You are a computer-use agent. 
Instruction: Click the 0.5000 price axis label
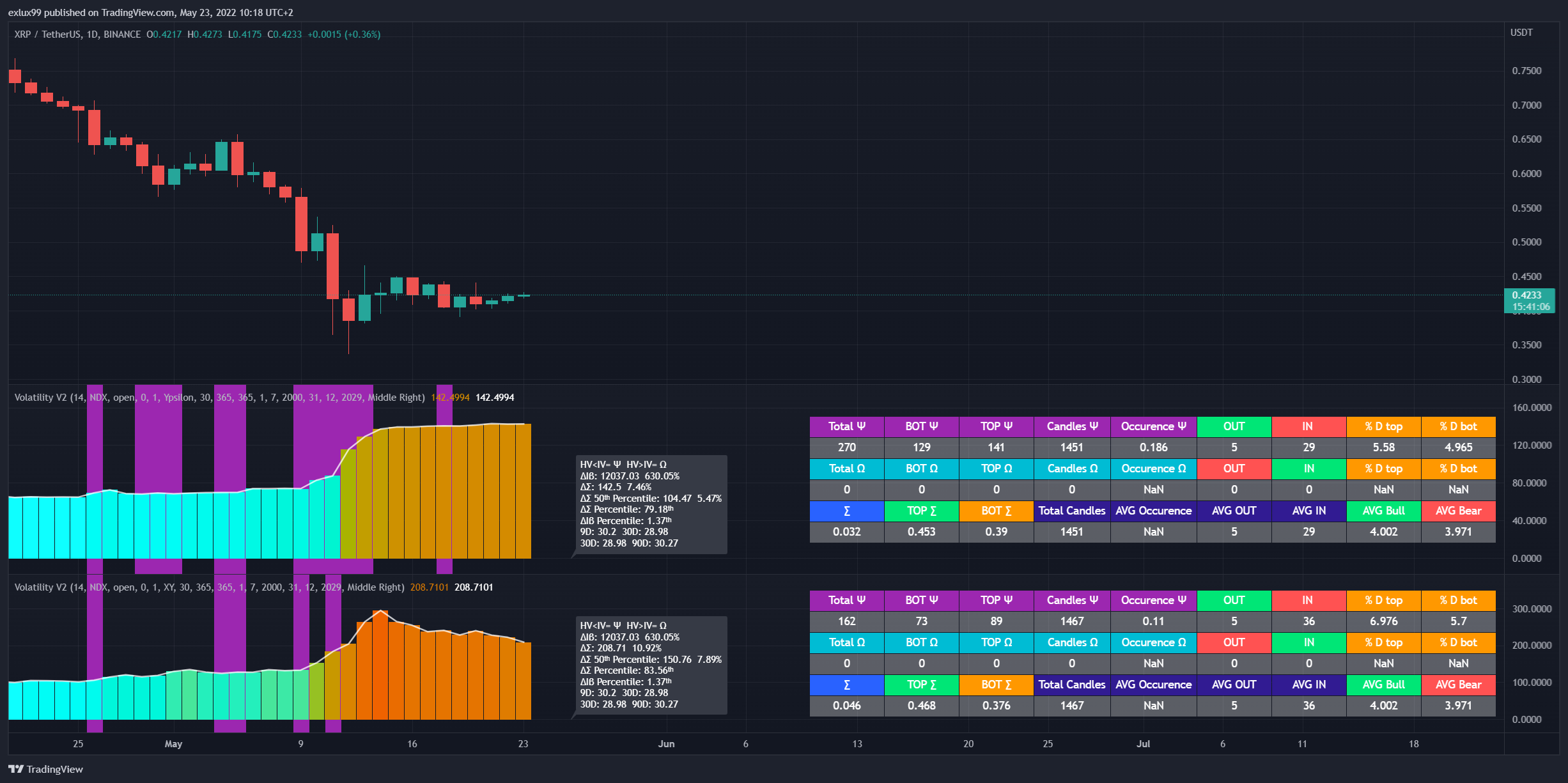click(1526, 242)
